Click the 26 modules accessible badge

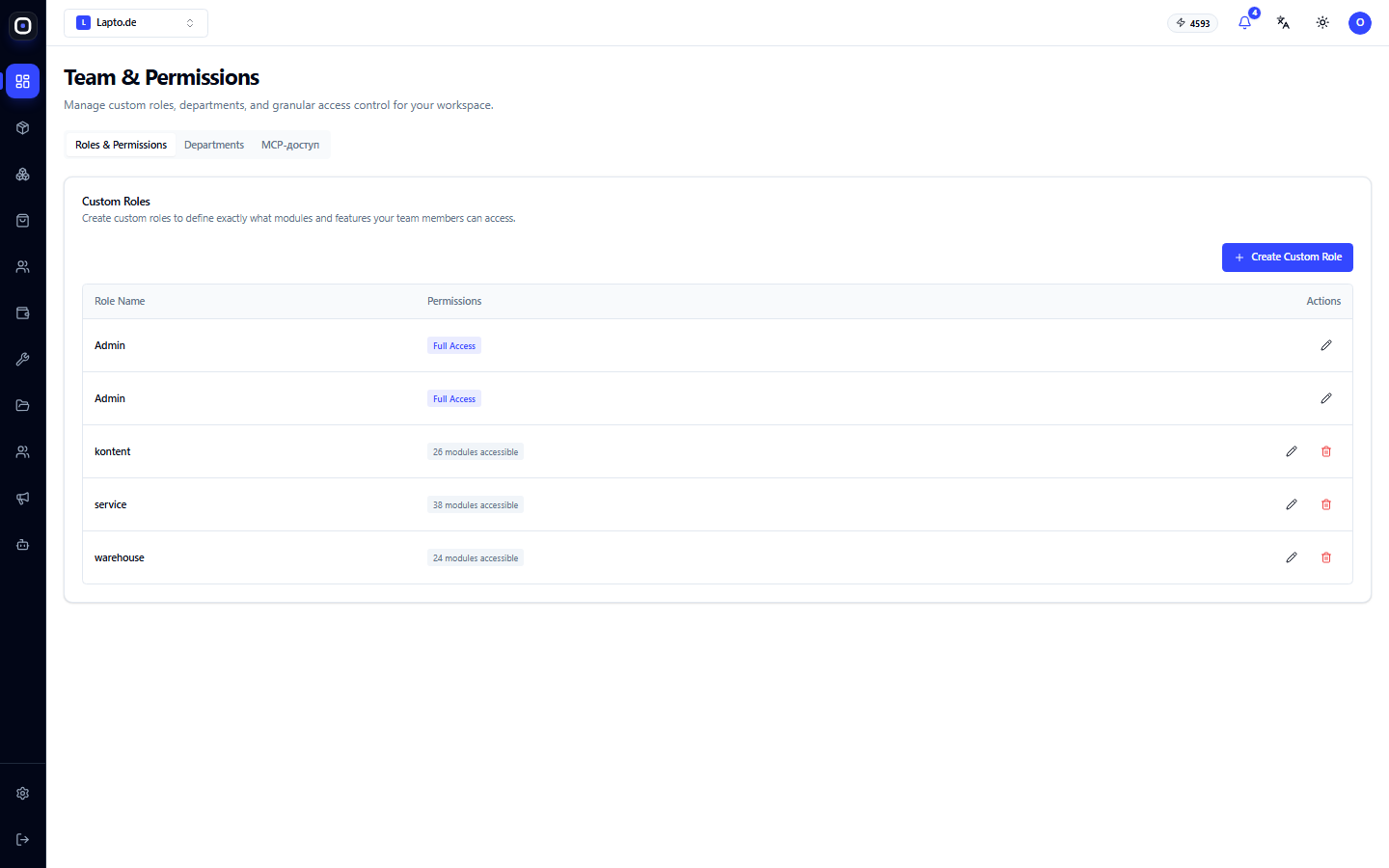[476, 451]
